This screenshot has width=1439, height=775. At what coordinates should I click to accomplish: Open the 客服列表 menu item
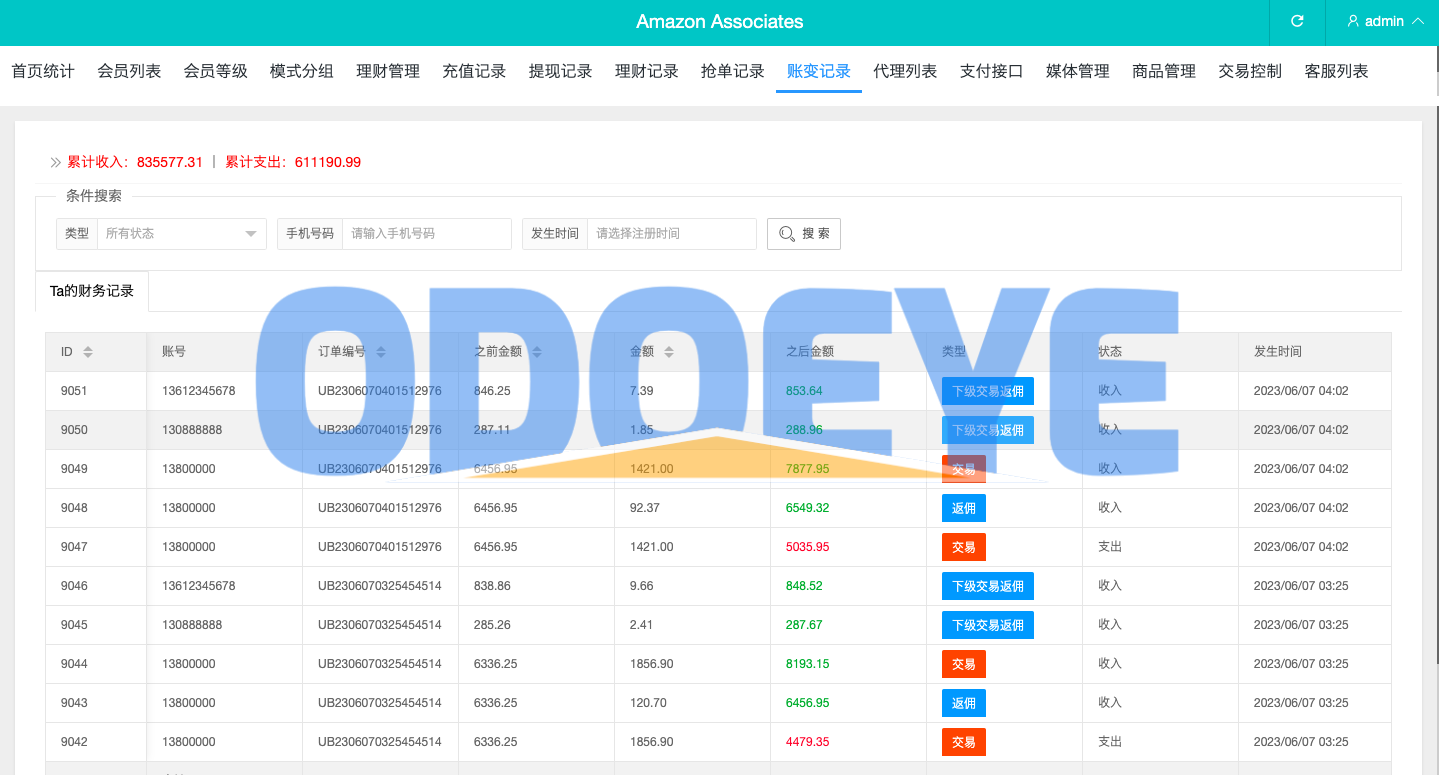coord(1336,71)
